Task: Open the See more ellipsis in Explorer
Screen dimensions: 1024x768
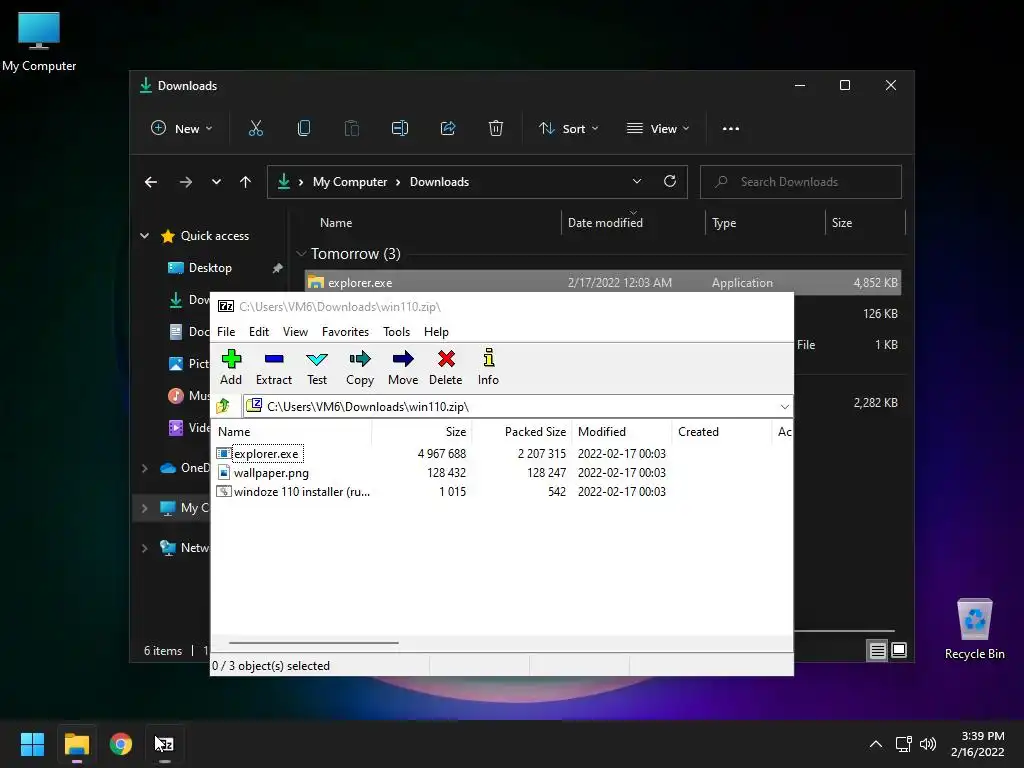Action: 731,129
